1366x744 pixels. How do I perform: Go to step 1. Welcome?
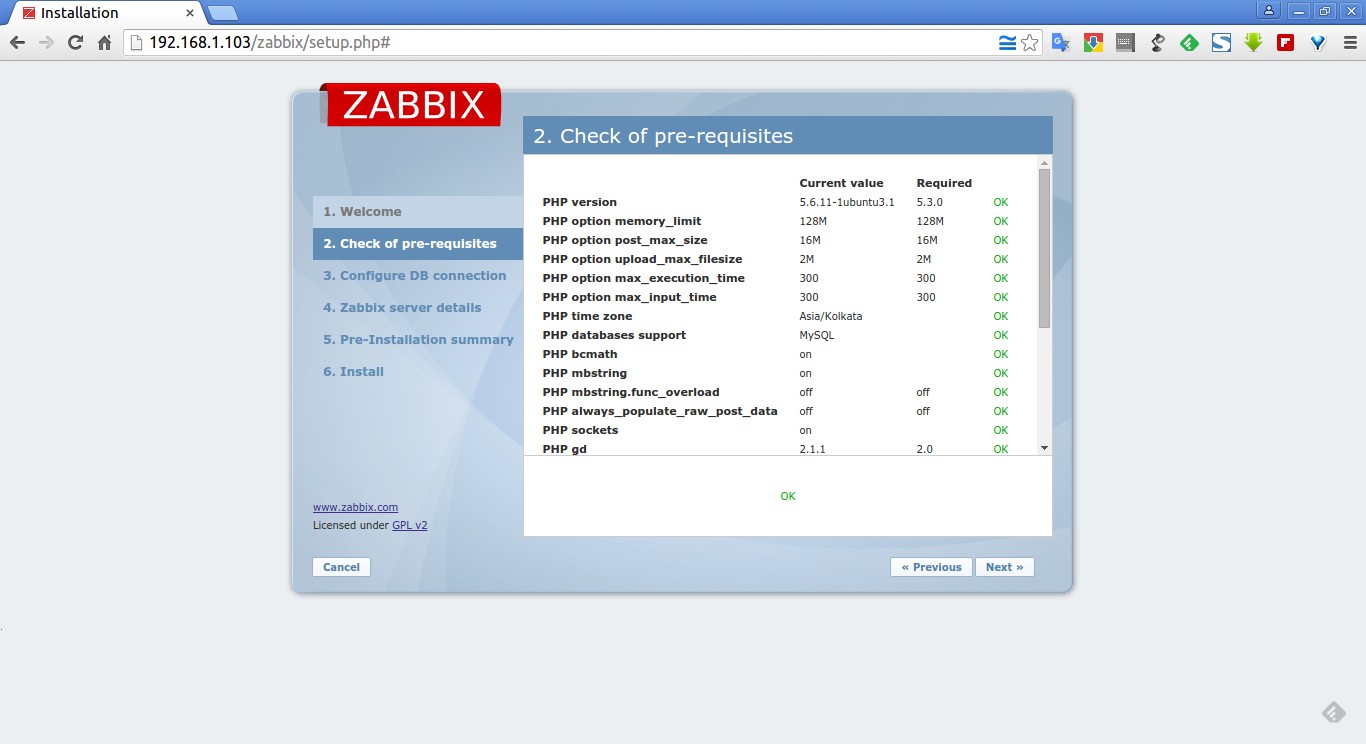click(x=417, y=212)
